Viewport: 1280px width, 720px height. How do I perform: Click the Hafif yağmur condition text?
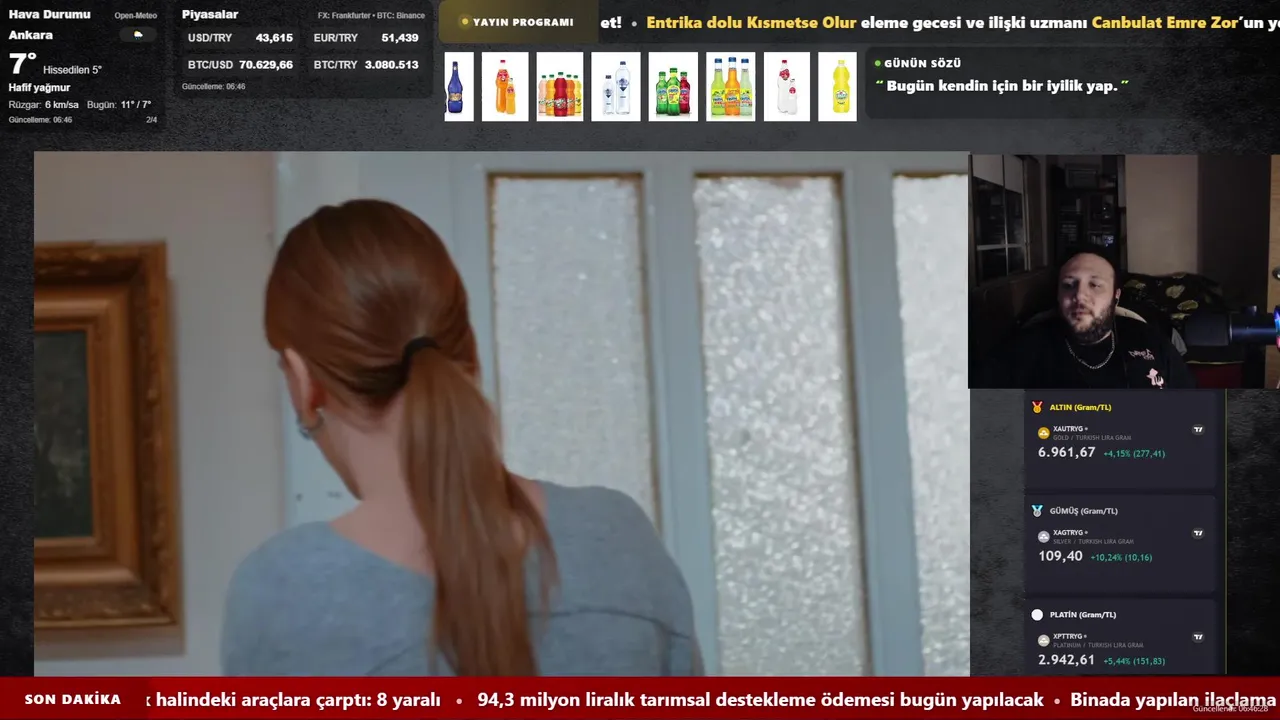(39, 88)
